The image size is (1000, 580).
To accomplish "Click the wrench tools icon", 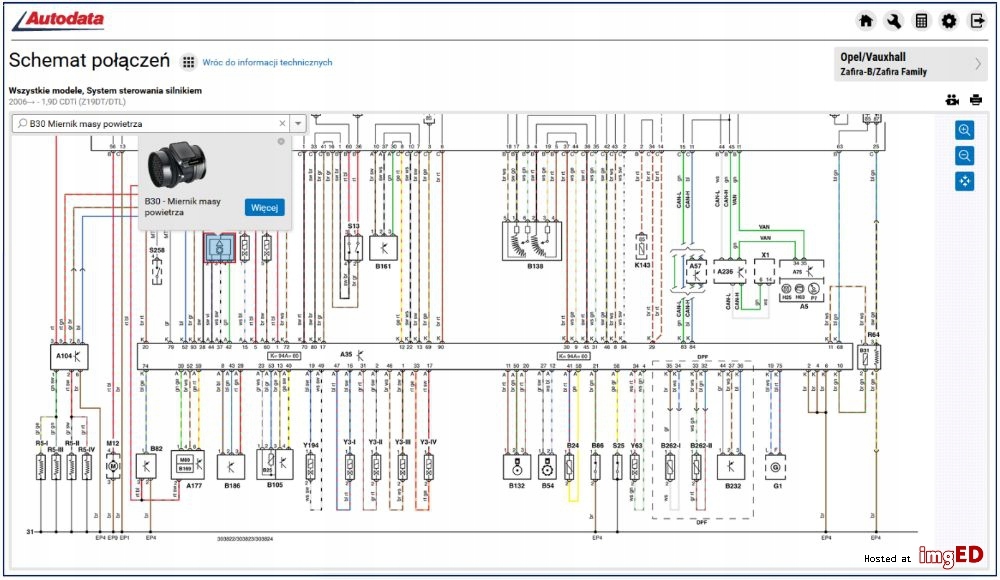I will [893, 21].
